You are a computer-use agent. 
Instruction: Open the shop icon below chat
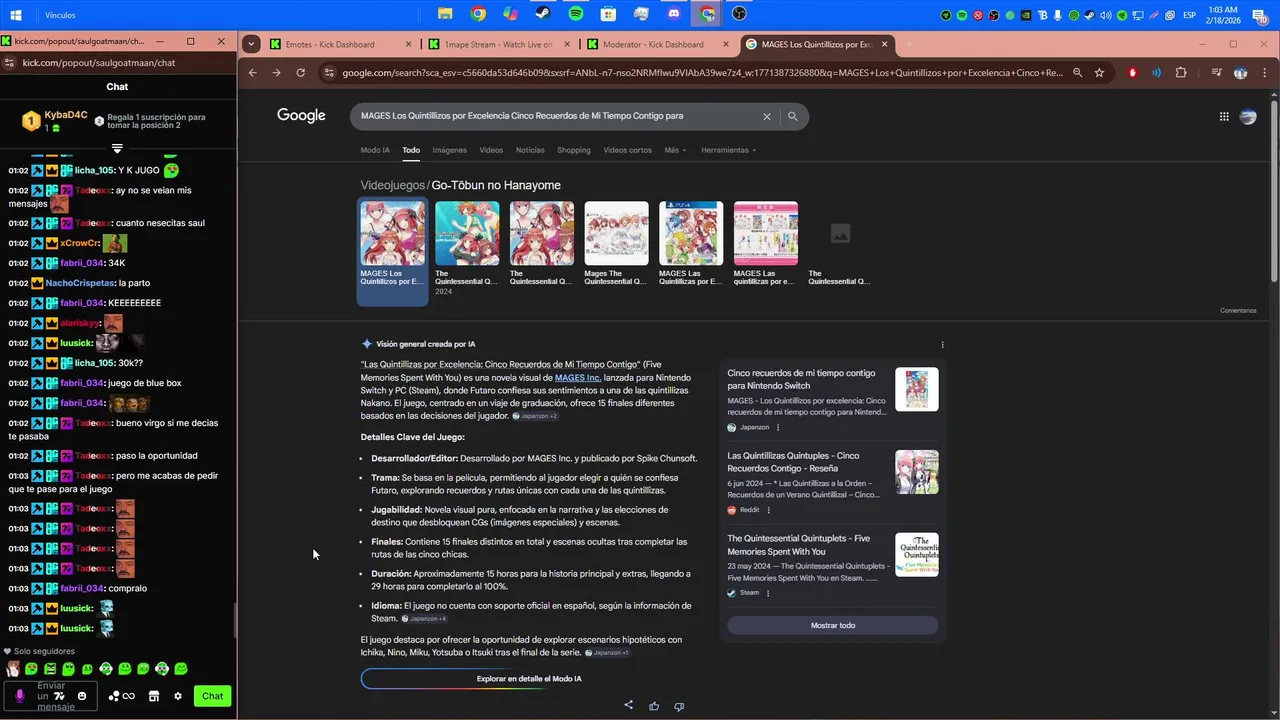[154, 696]
